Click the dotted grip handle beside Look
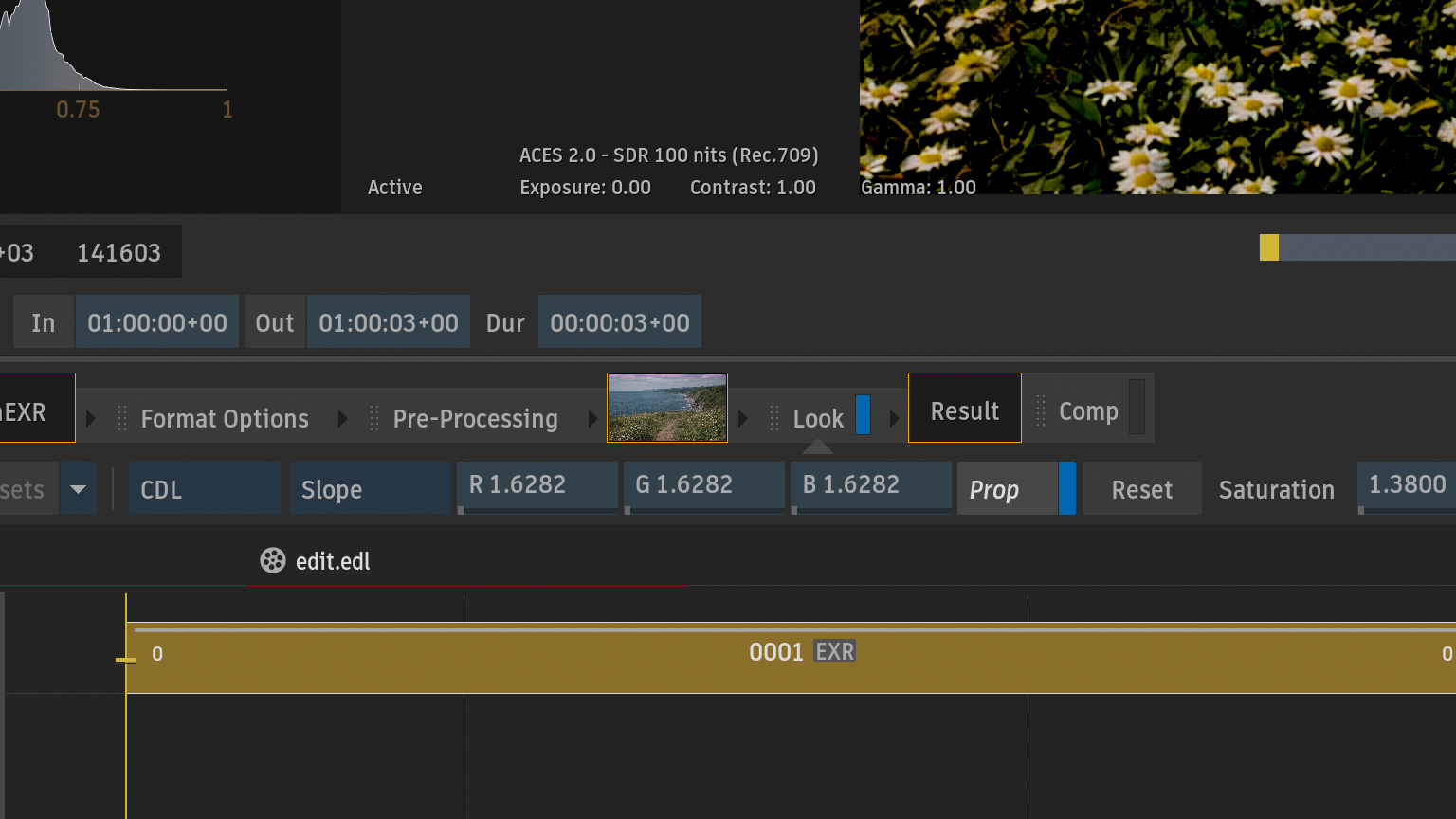1456x819 pixels. coord(774,418)
